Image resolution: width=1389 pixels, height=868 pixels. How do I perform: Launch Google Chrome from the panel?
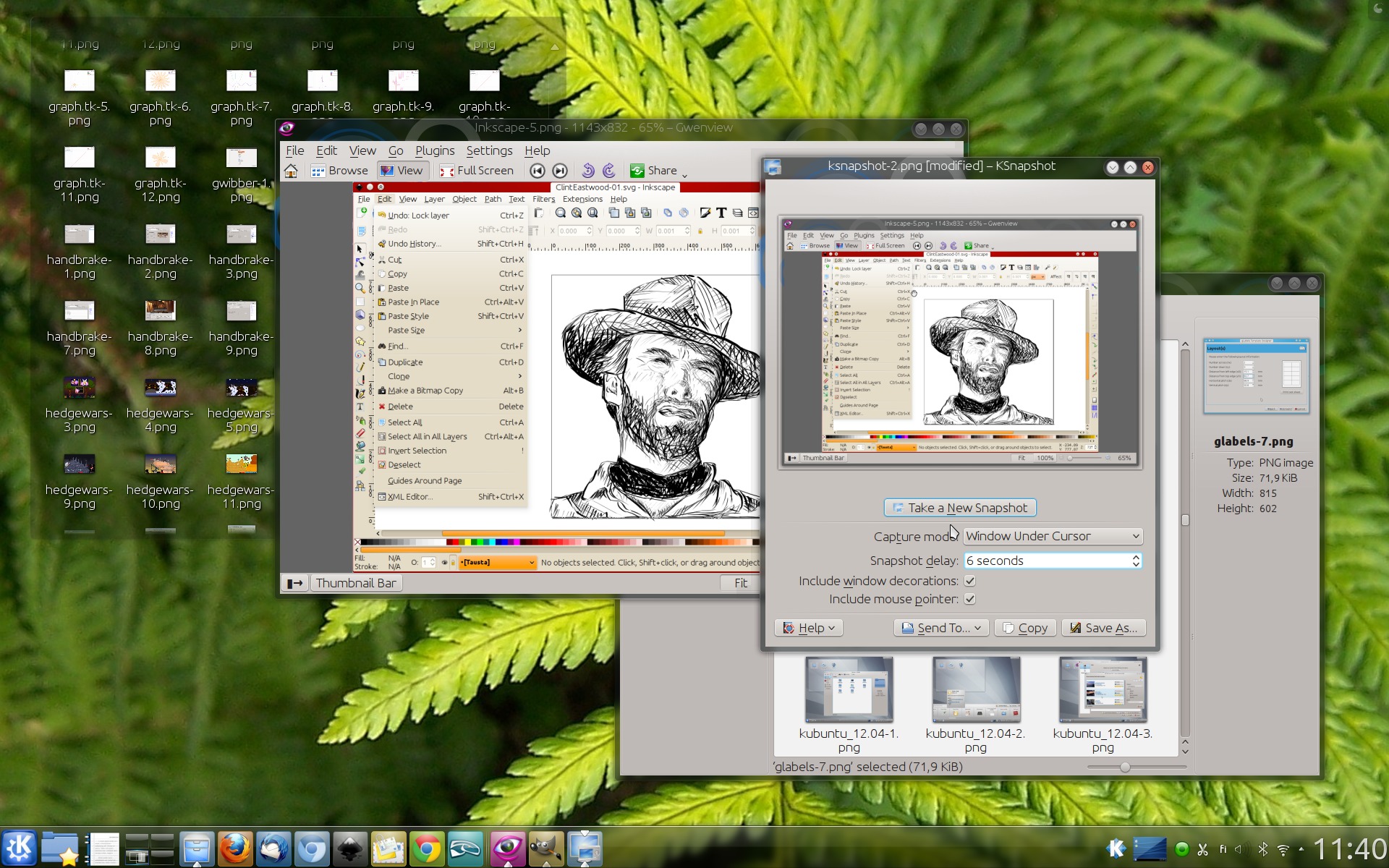click(427, 848)
